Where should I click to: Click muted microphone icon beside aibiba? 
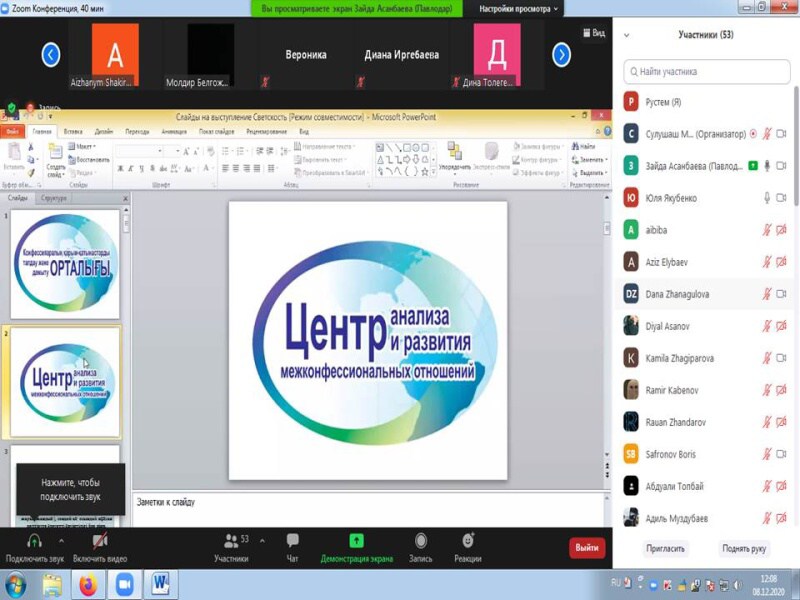[766, 230]
